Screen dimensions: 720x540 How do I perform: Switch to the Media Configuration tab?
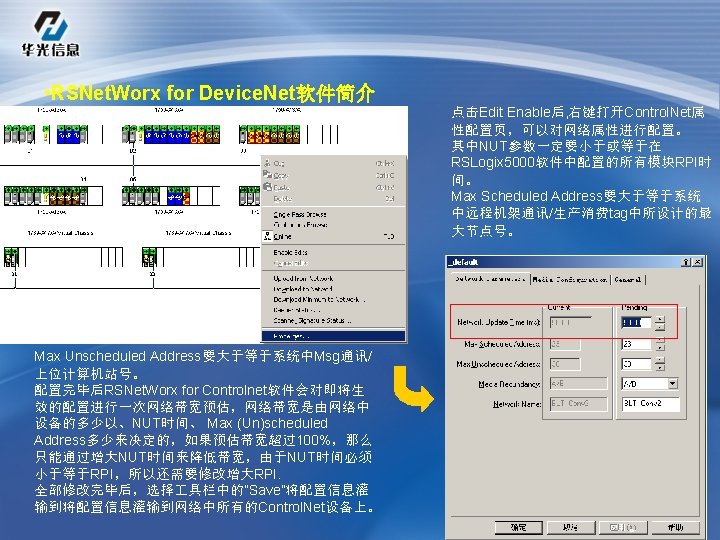(570, 279)
